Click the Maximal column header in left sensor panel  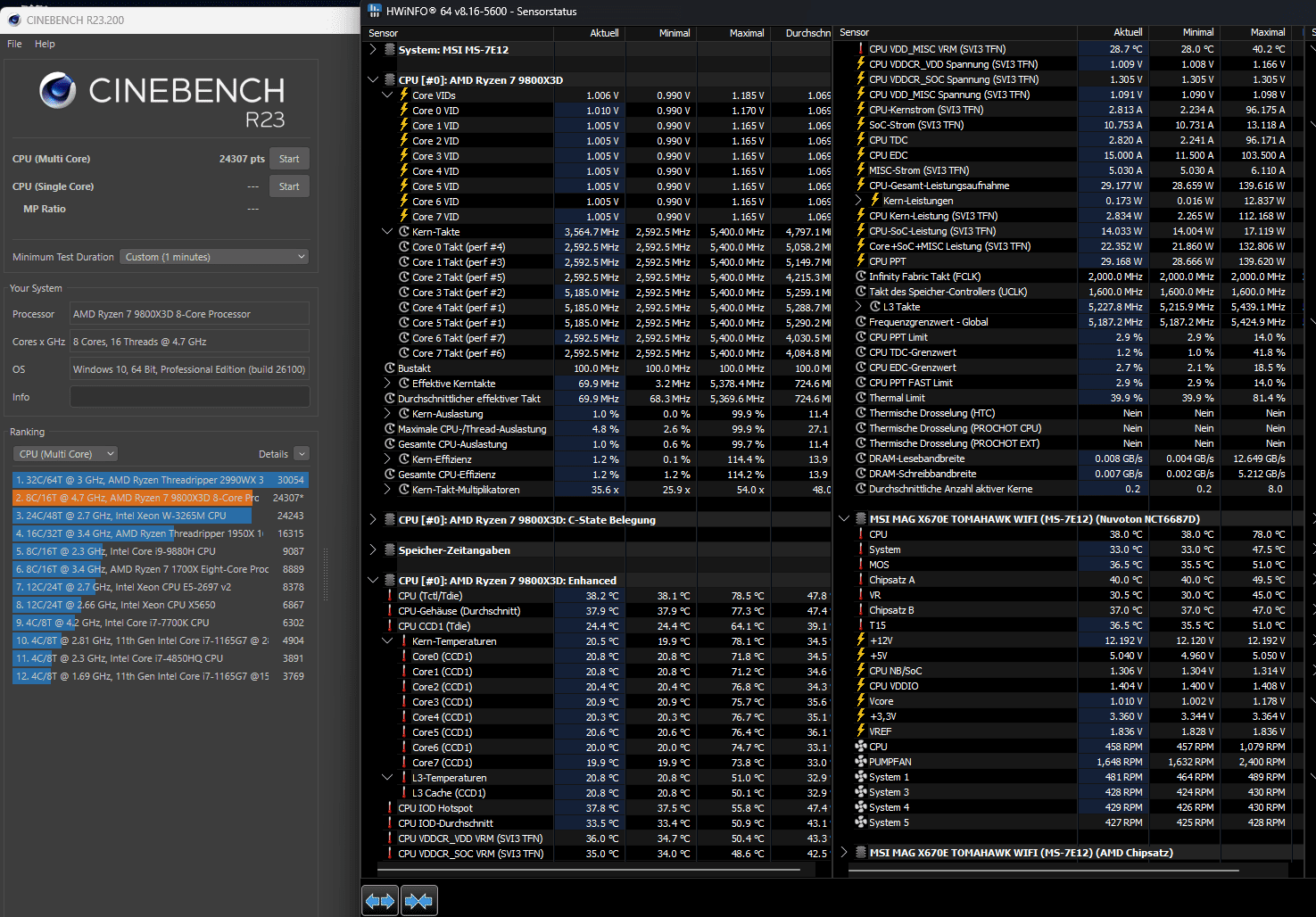[733, 33]
